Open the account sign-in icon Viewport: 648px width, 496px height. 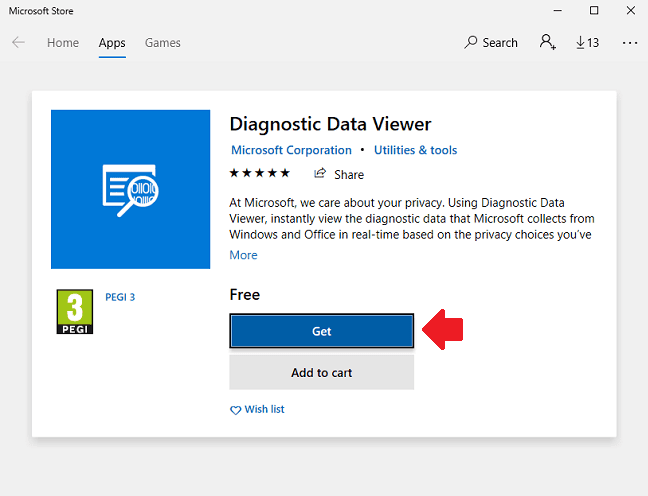pyautogui.click(x=547, y=42)
